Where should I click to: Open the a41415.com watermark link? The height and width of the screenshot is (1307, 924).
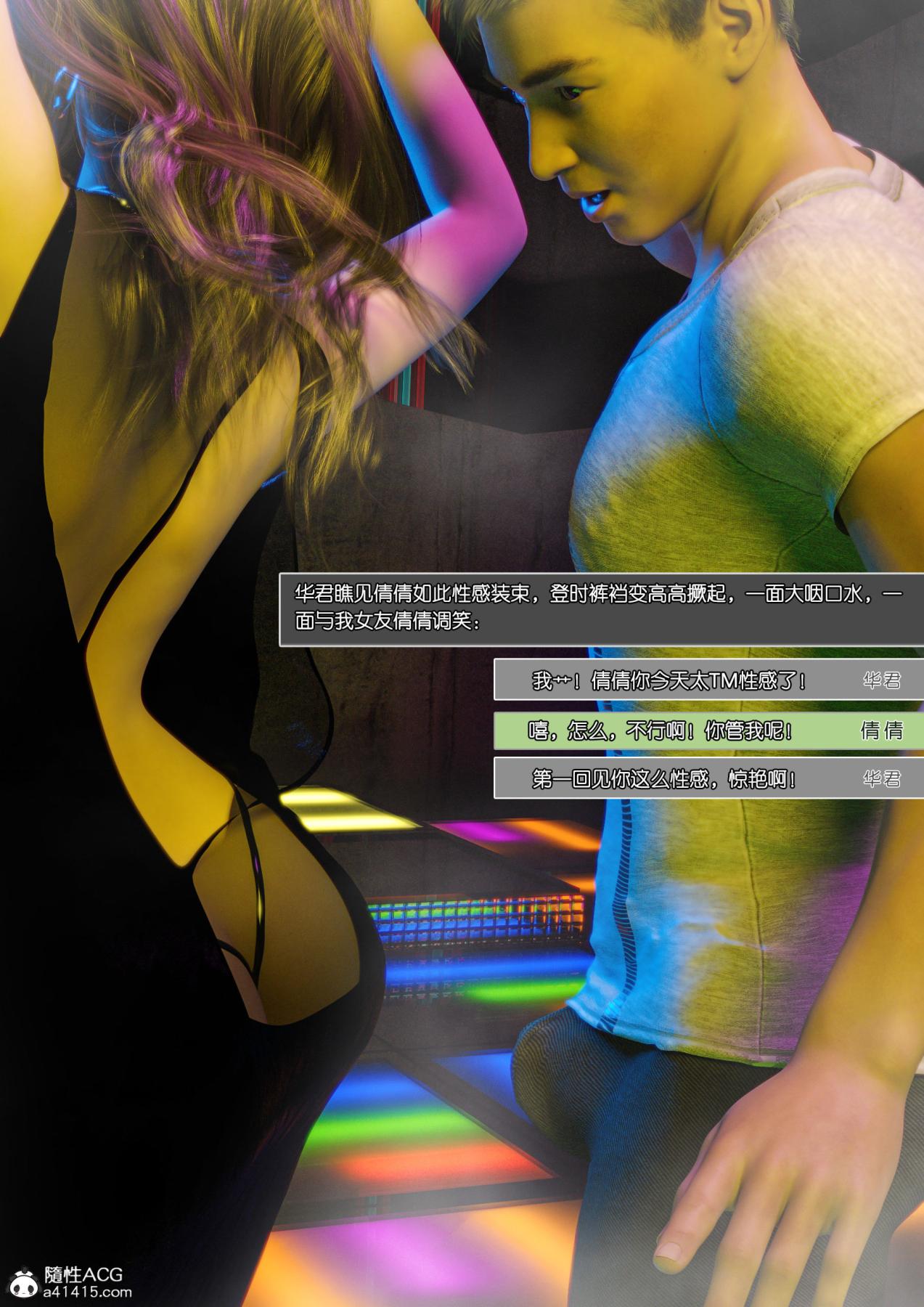click(x=87, y=1292)
